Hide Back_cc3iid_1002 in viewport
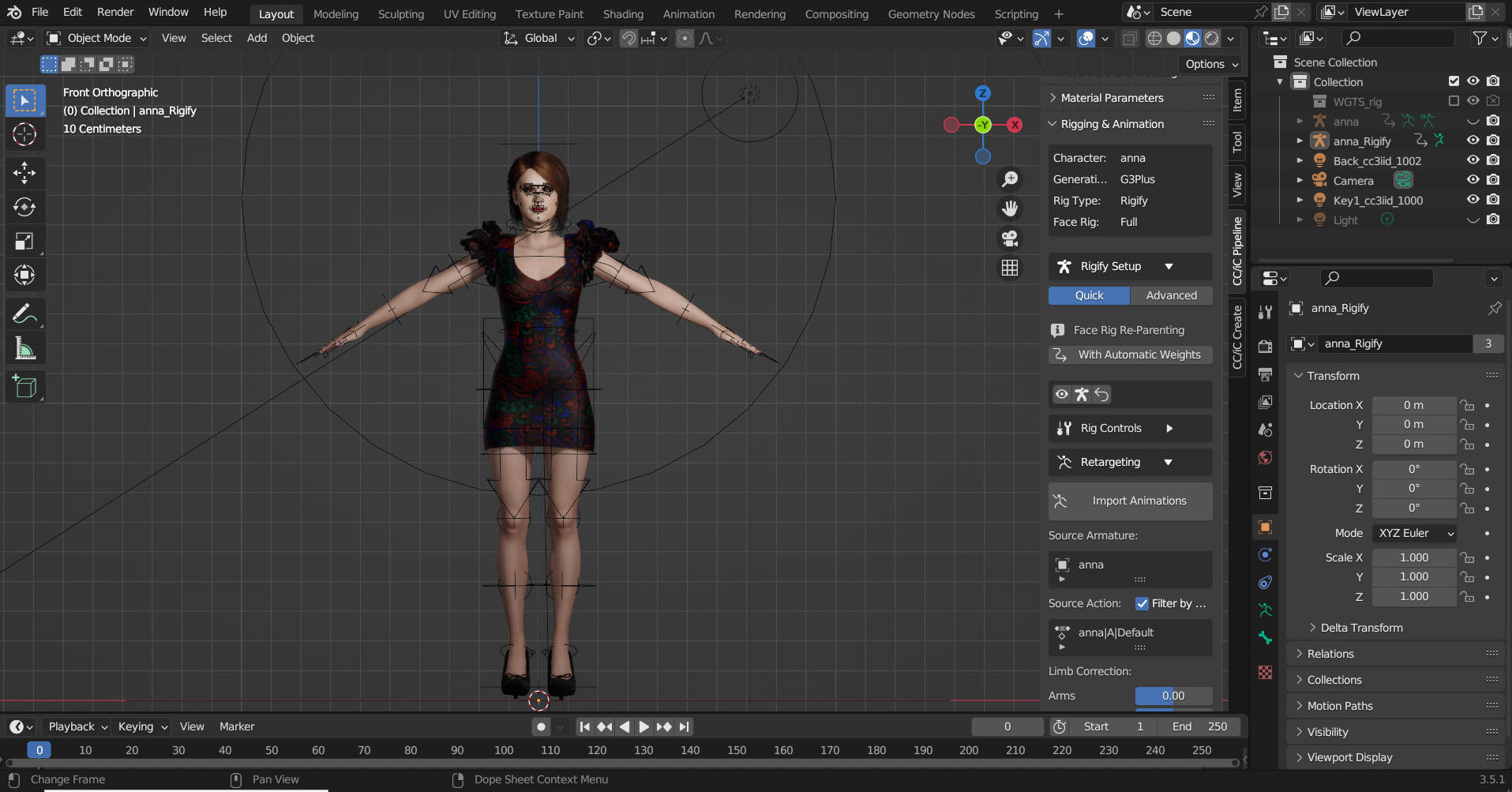Screen dimensions: 1512x792 [1473, 160]
